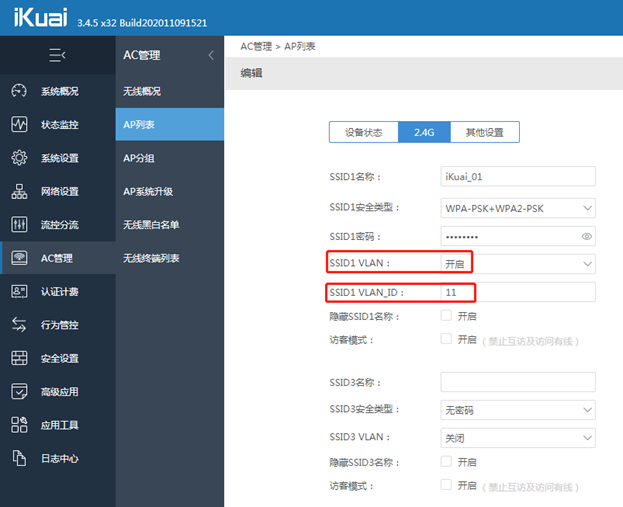Click the 系统概况 dashboard icon in sidebar
Image resolution: width=623 pixels, height=507 pixels.
(19, 91)
